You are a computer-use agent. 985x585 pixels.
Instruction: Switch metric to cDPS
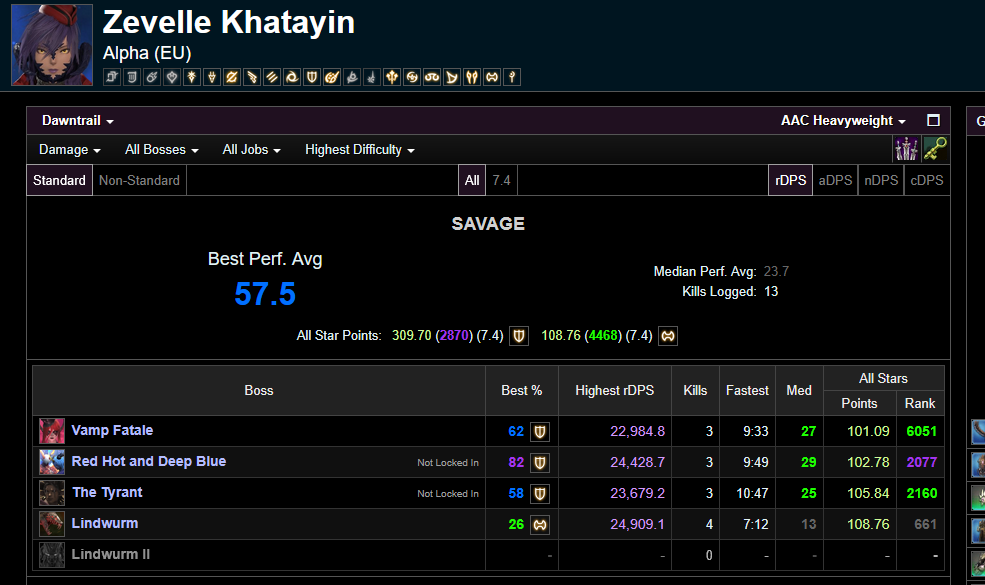[927, 180]
